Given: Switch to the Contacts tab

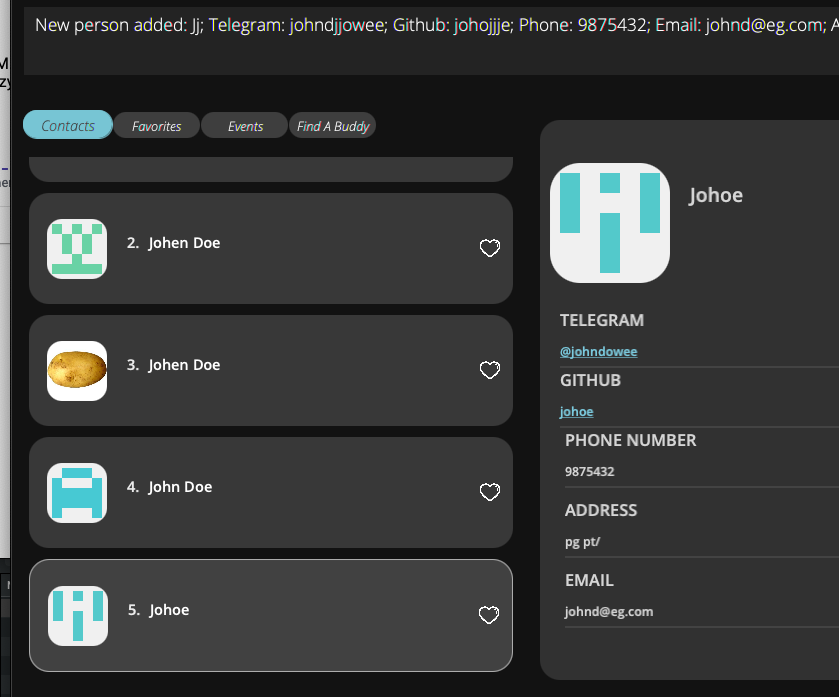Looking at the screenshot, I should point(68,125).
